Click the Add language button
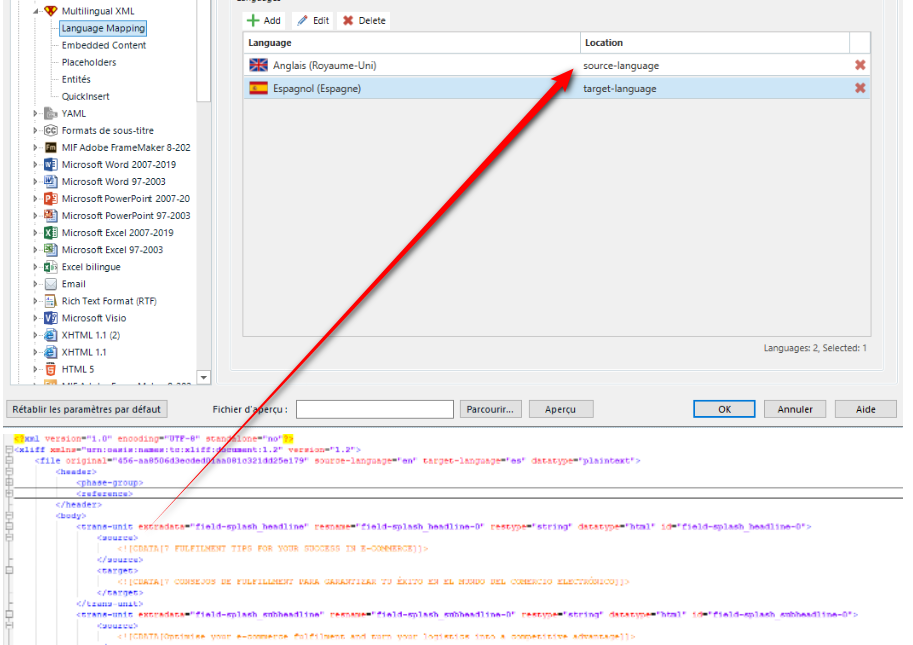This screenshot has width=913, height=645. (x=264, y=20)
